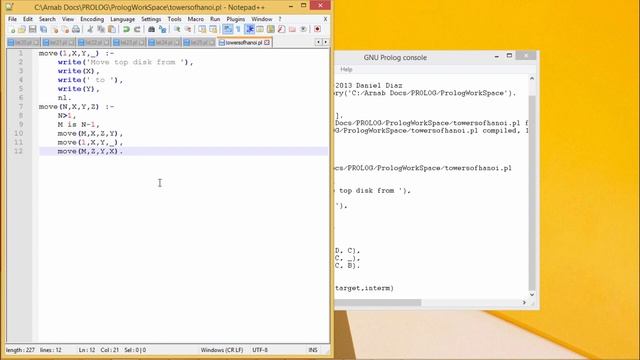The height and width of the screenshot is (360, 640).
Task: Open the Tools menu
Action: pos(174,19)
